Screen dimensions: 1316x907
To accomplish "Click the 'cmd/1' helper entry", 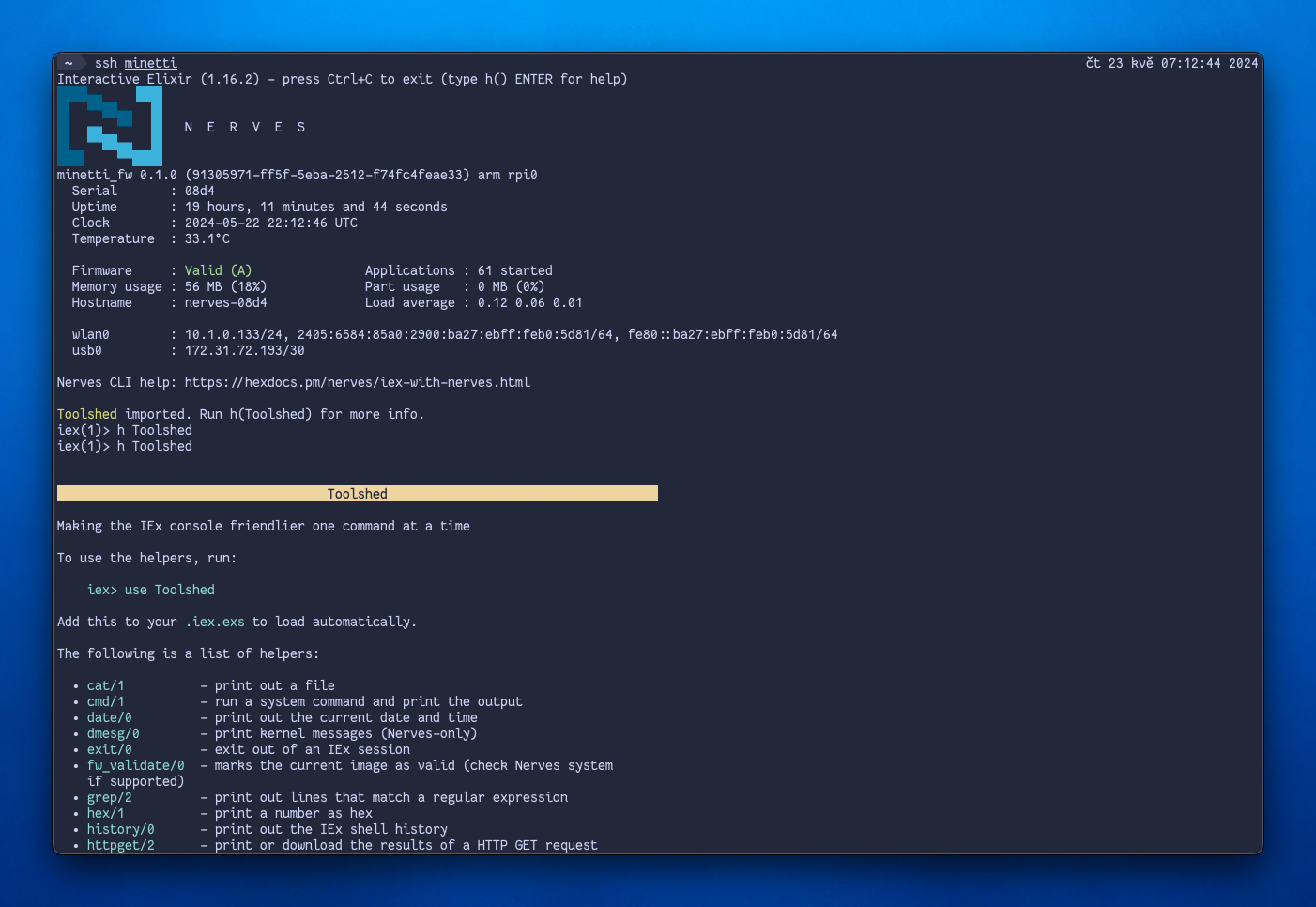I will tap(106, 701).
